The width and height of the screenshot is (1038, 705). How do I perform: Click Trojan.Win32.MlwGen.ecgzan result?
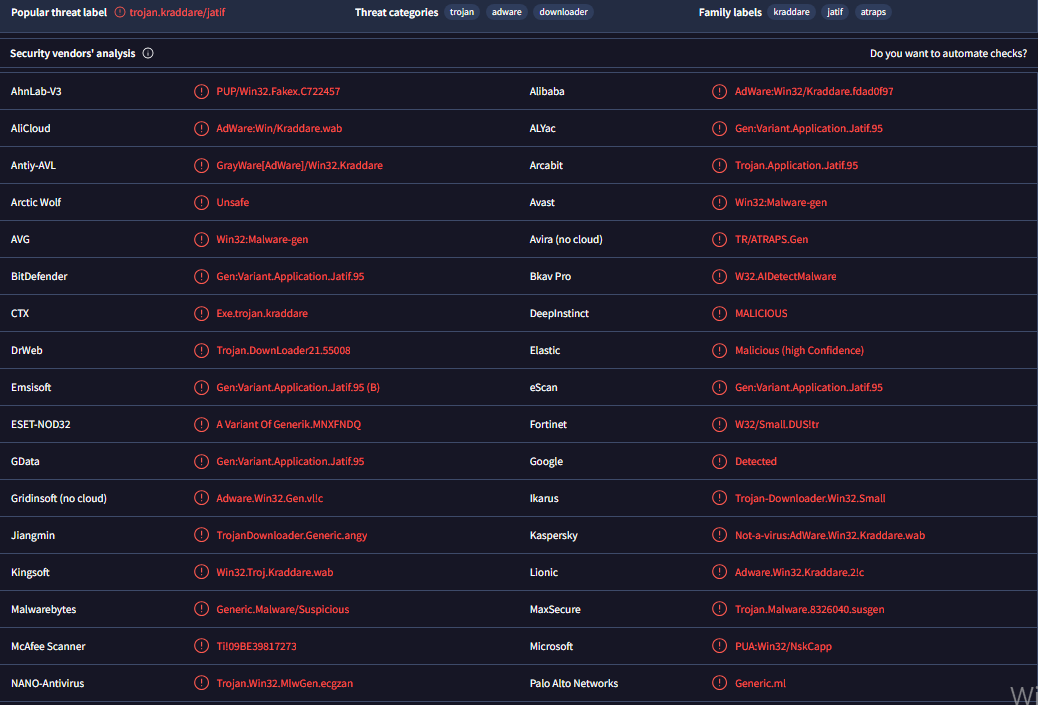(x=285, y=683)
